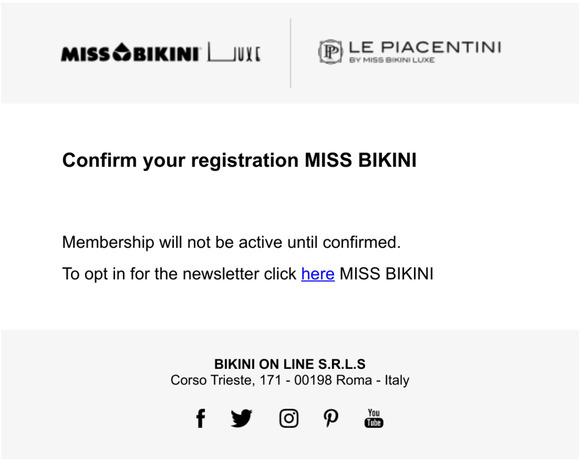Click the PP emblem of Le Piacentini
This screenshot has width=580, height=462.
tap(330, 52)
